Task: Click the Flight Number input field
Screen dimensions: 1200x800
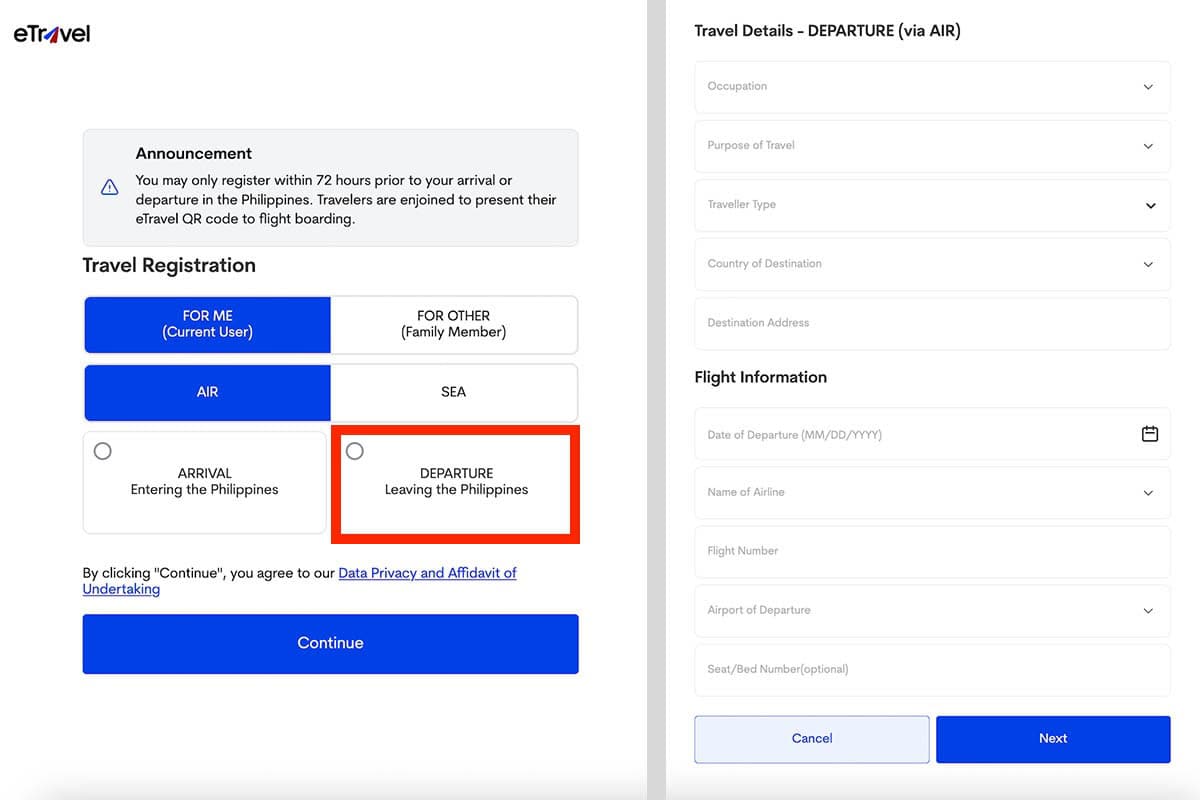Action: coord(932,551)
